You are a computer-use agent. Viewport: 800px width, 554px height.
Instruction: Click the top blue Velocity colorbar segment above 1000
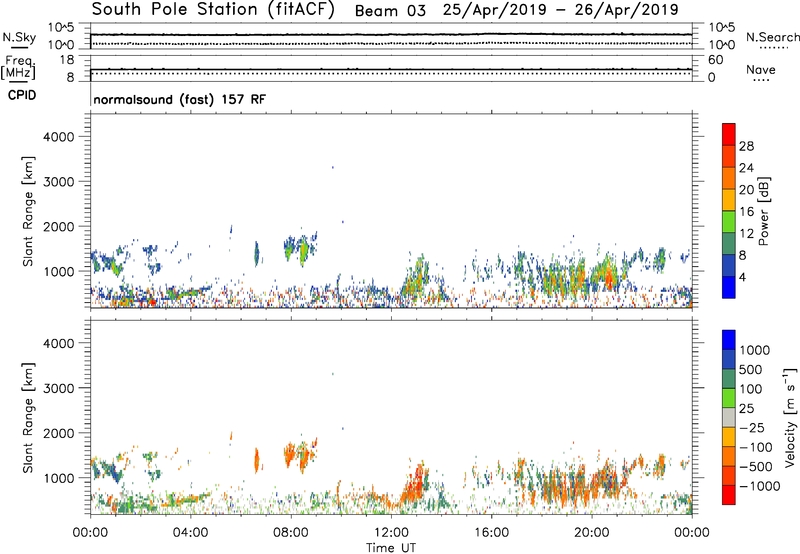click(x=729, y=340)
